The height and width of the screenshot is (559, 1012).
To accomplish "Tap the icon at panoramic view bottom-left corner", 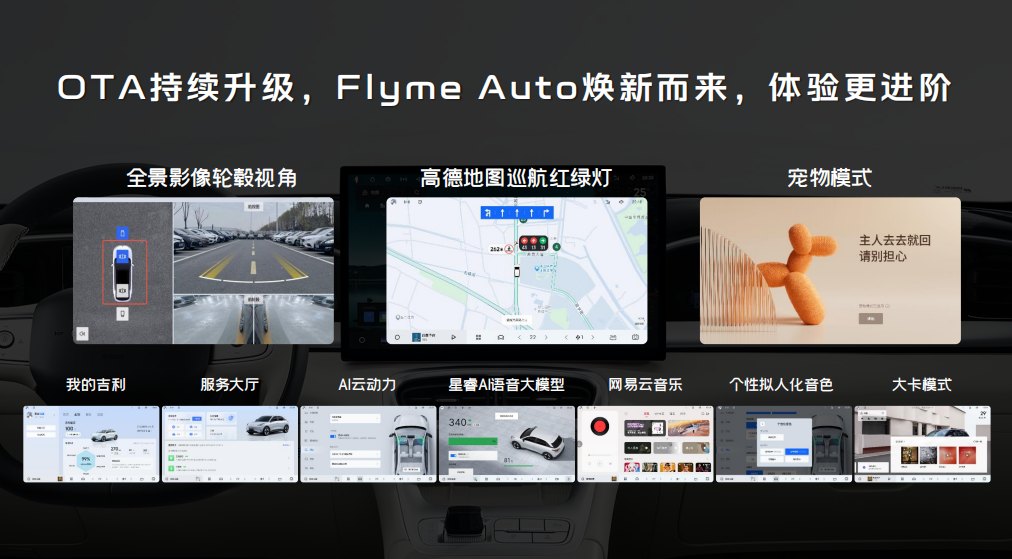I will 82,334.
